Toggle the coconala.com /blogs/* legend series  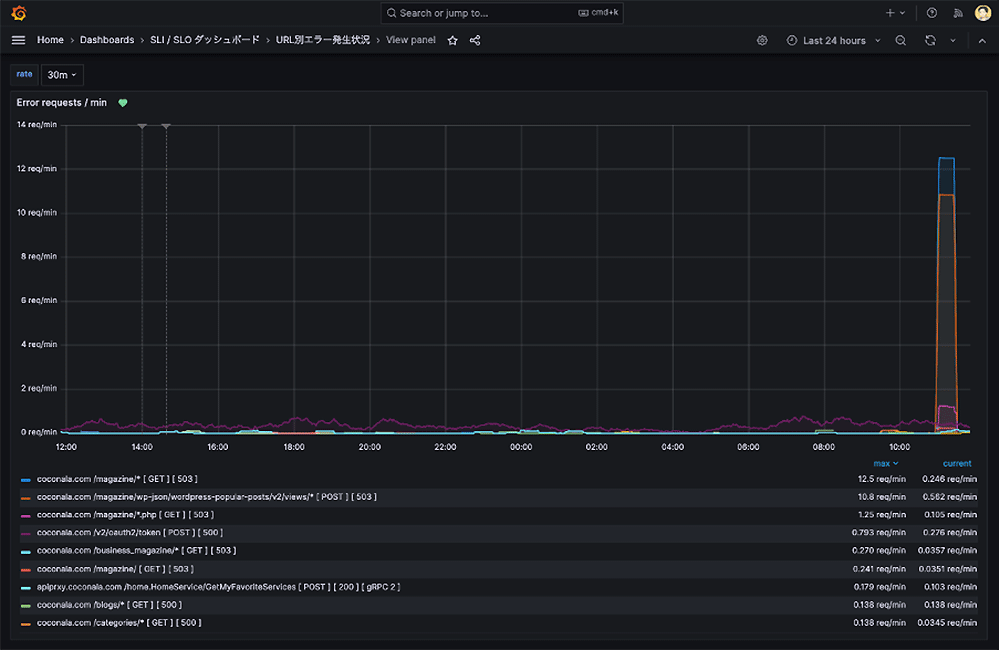[x=109, y=604]
